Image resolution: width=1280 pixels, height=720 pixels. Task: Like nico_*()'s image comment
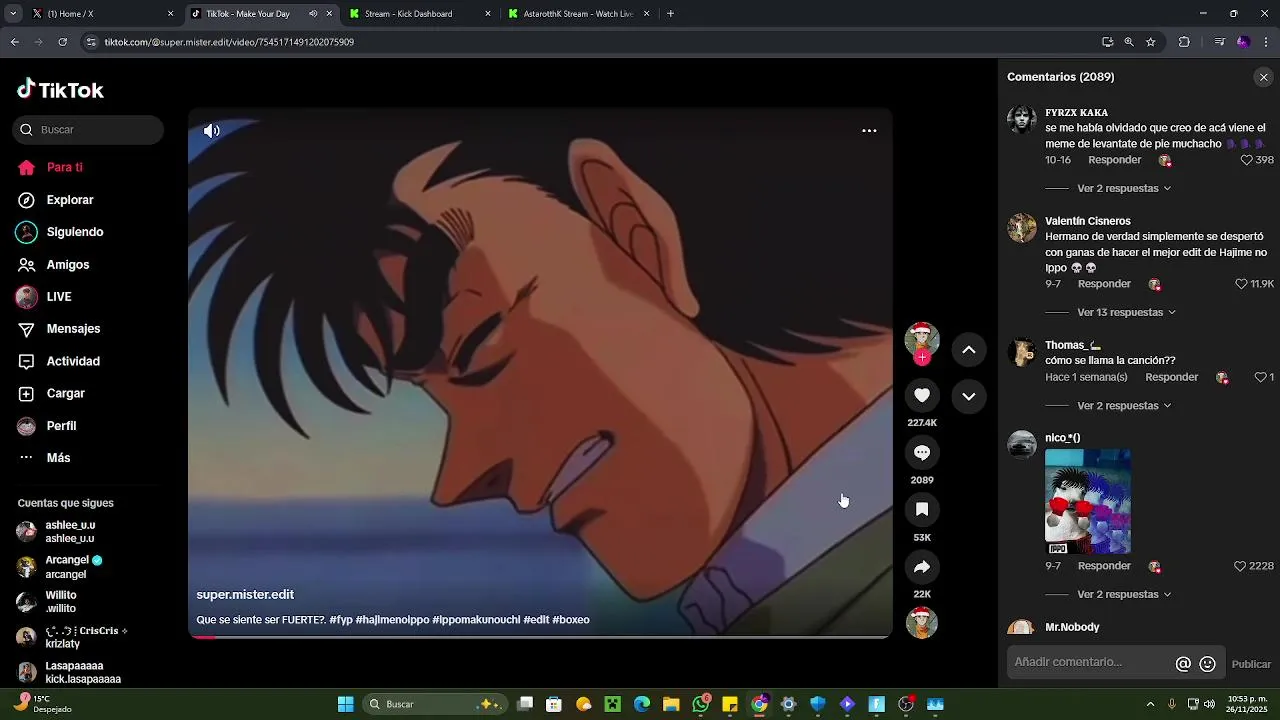pyautogui.click(x=1240, y=566)
